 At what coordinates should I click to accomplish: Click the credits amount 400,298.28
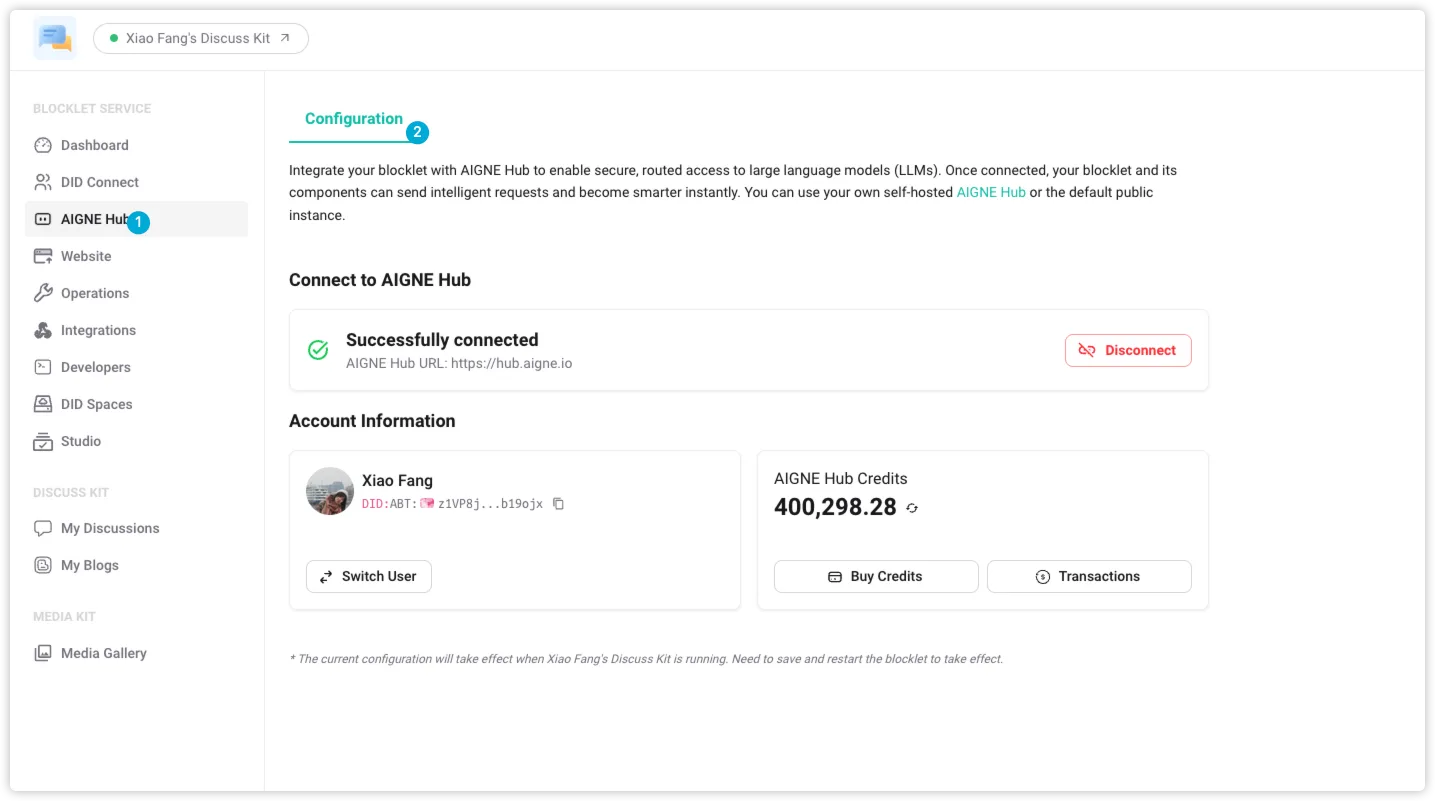[835, 507]
